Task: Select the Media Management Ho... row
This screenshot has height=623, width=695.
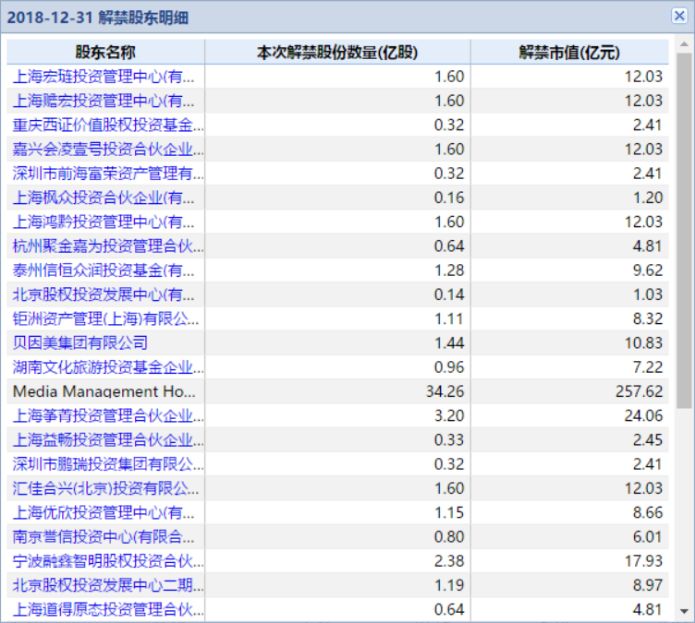Action: point(337,391)
